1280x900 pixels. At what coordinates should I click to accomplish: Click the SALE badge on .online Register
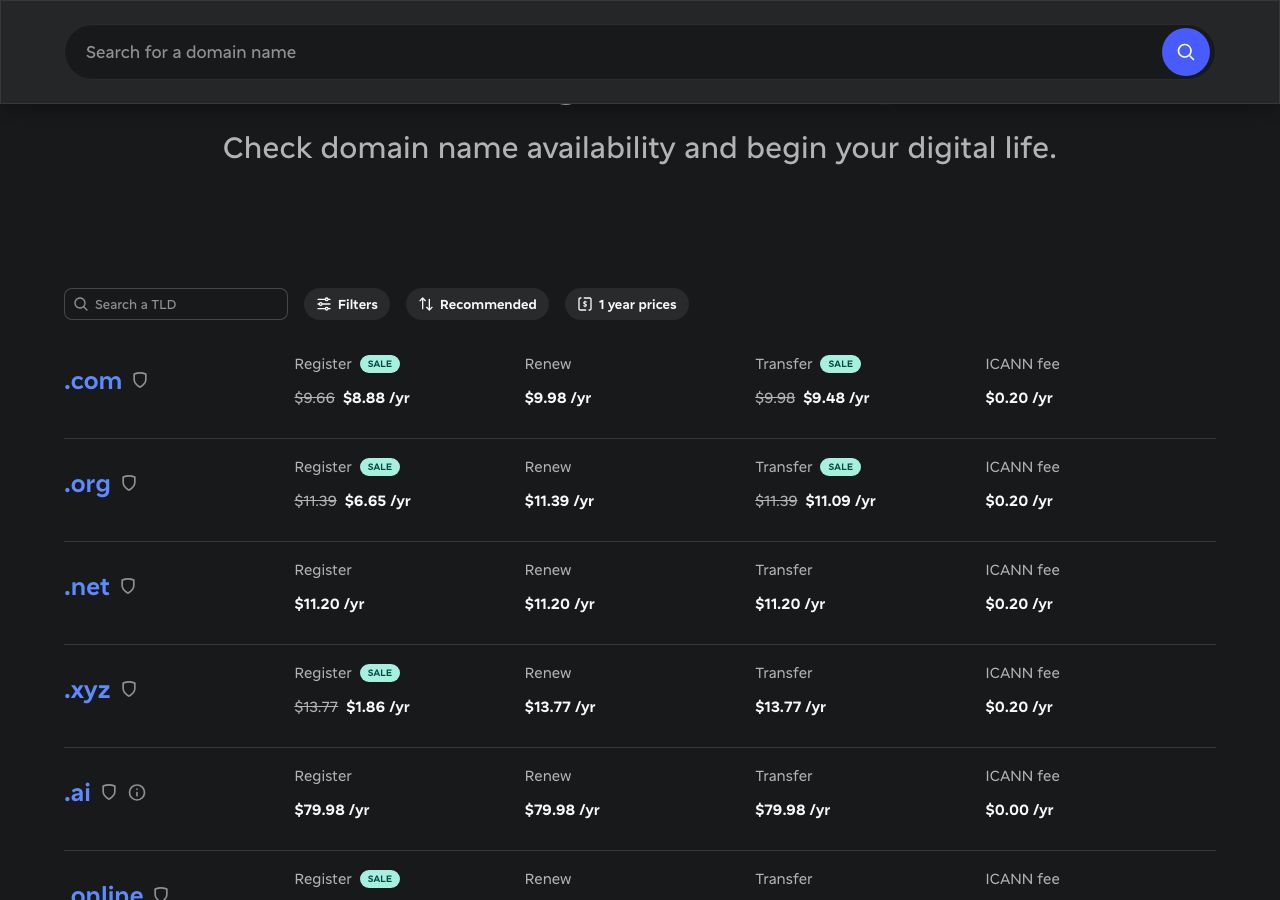tap(380, 879)
